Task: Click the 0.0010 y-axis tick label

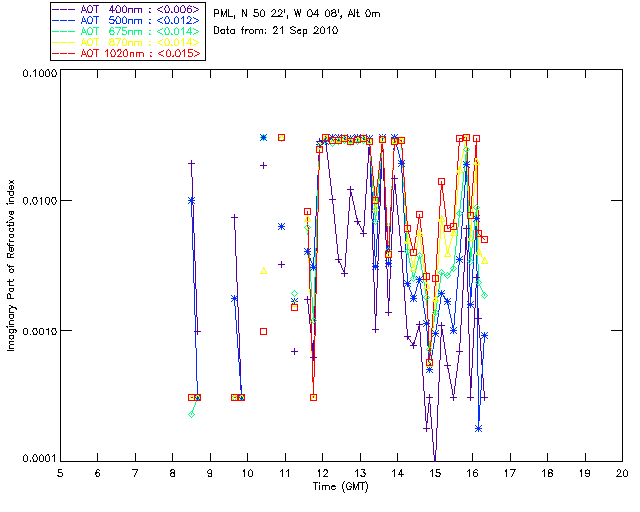Action: pos(40,331)
